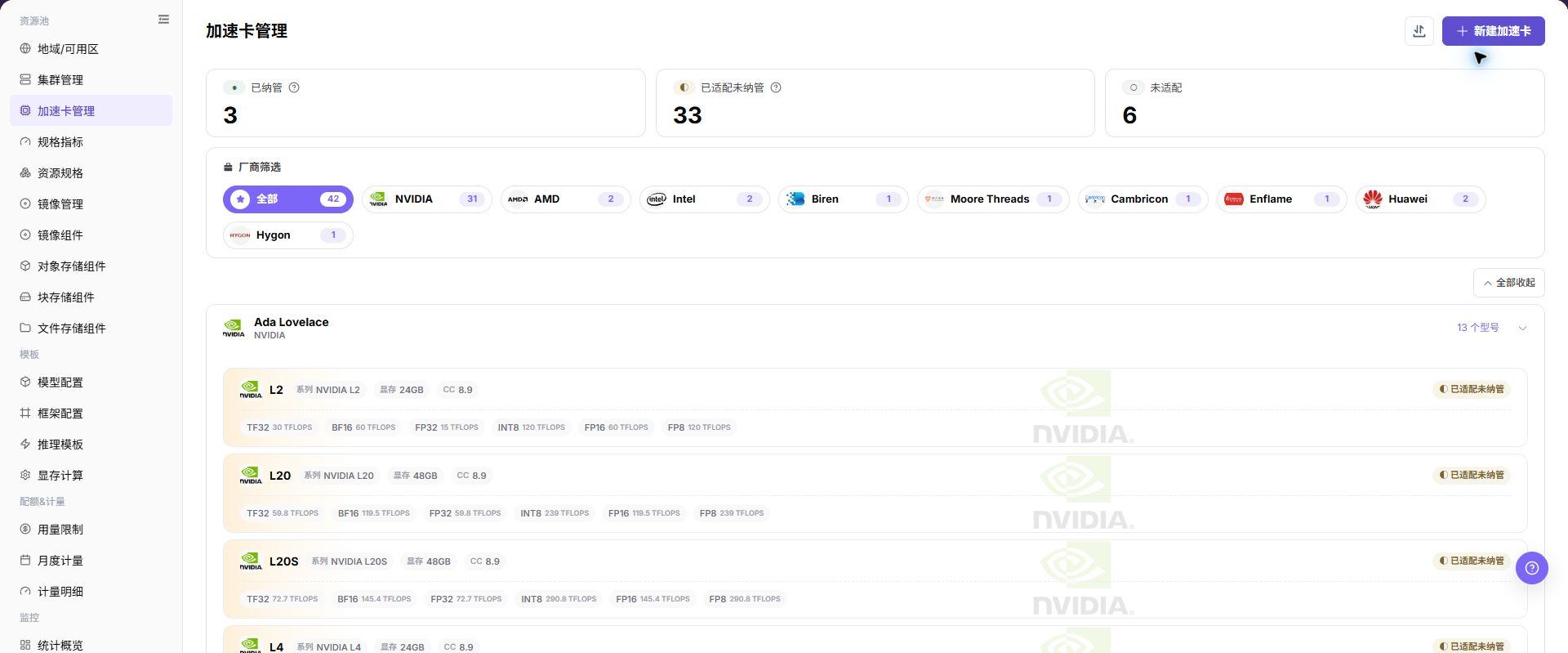
Task: Open the L2 accelerator card row
Action: (x=875, y=408)
